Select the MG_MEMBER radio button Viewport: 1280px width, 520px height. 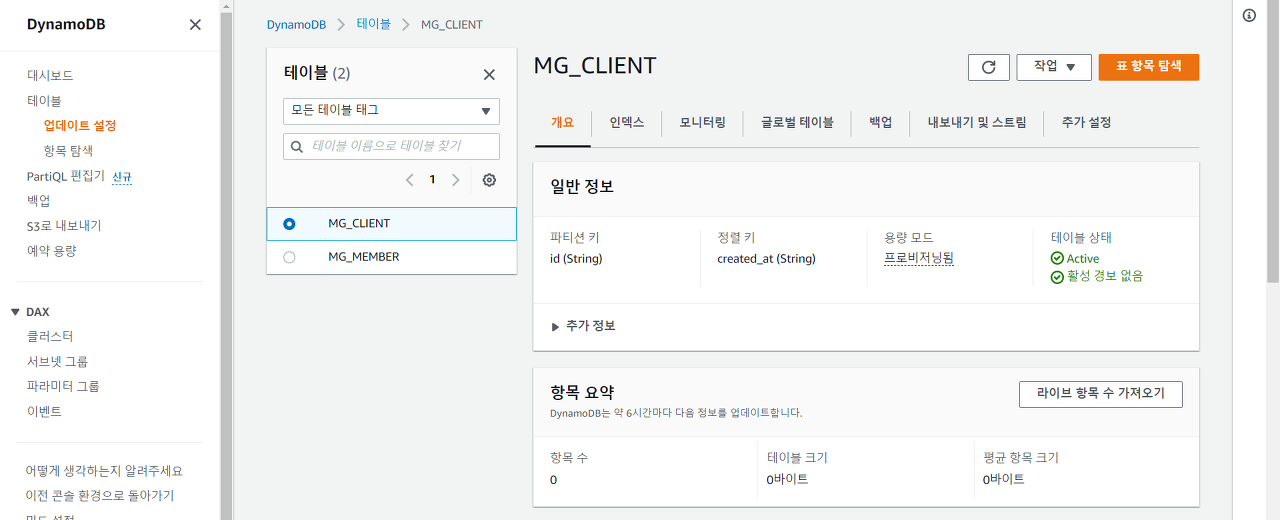click(x=290, y=257)
